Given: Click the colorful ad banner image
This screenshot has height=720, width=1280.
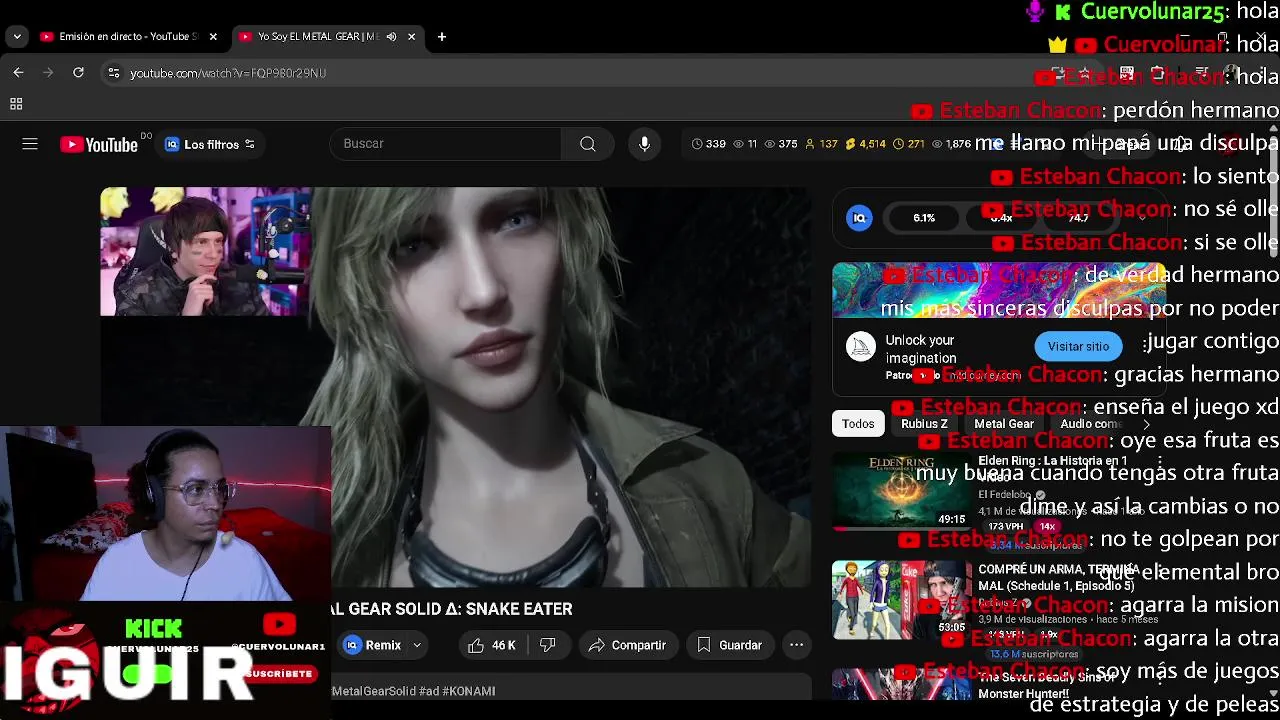Looking at the screenshot, I should point(999,290).
